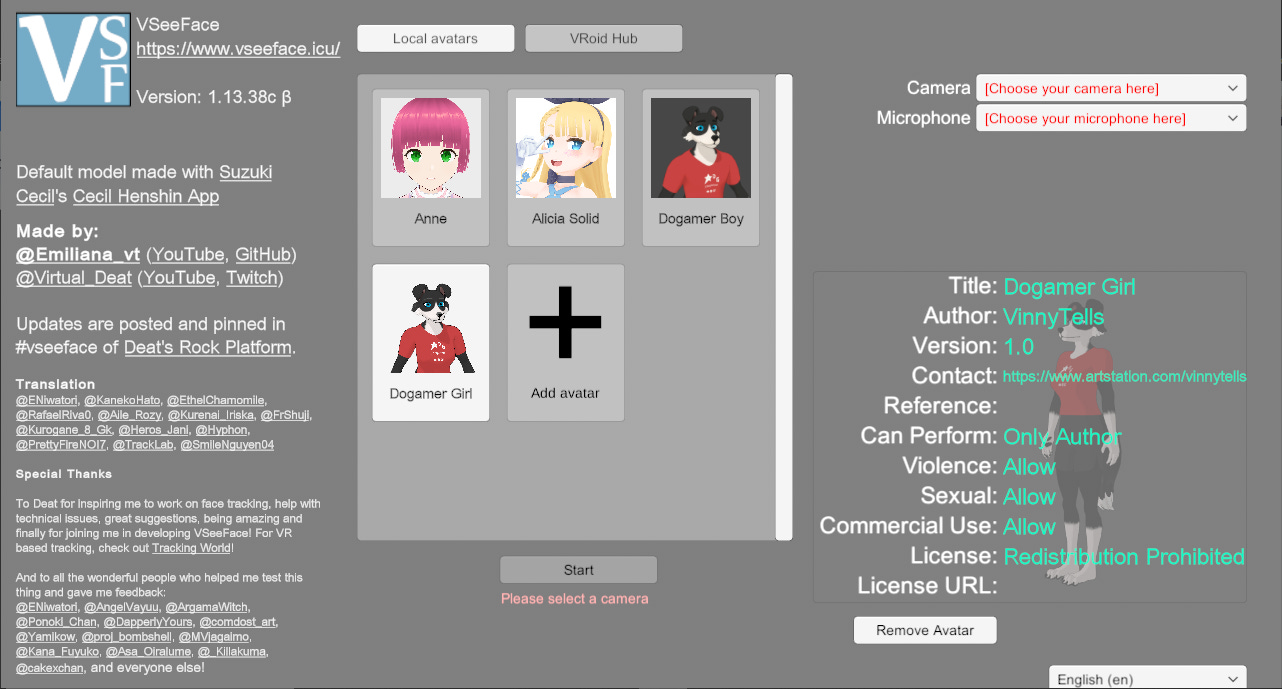Open Emiliana's GitHub link
Viewport: 1282px width, 689px height.
263,254
